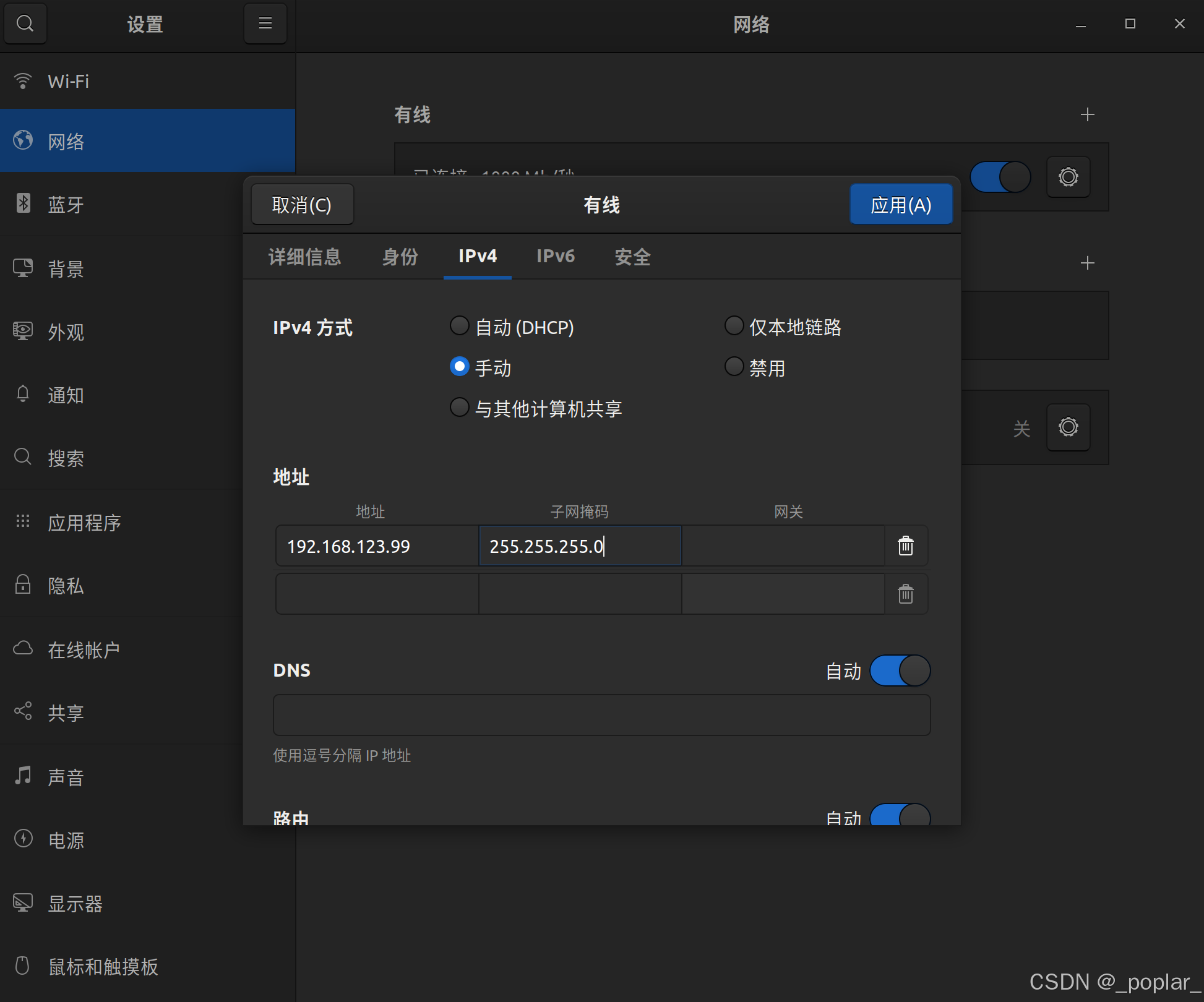The image size is (1204, 1002).
Task: Select the 禁用 option
Action: pyautogui.click(x=734, y=366)
